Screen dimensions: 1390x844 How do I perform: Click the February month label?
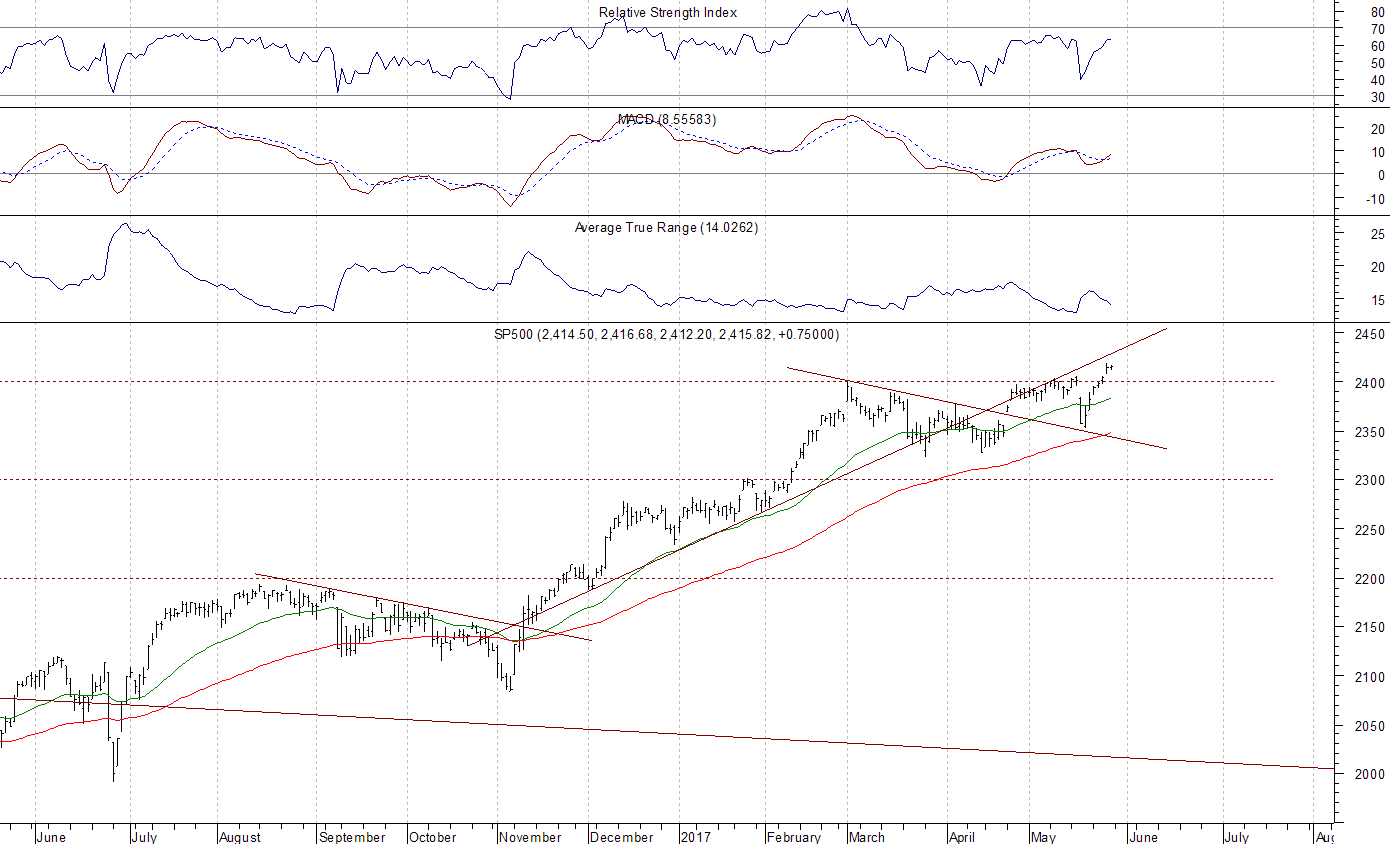pos(793,837)
